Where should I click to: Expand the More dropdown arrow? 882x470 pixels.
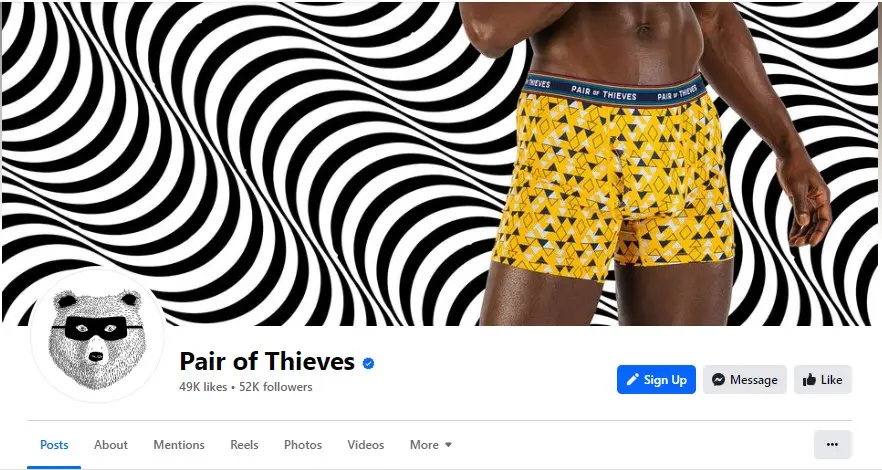(x=448, y=445)
